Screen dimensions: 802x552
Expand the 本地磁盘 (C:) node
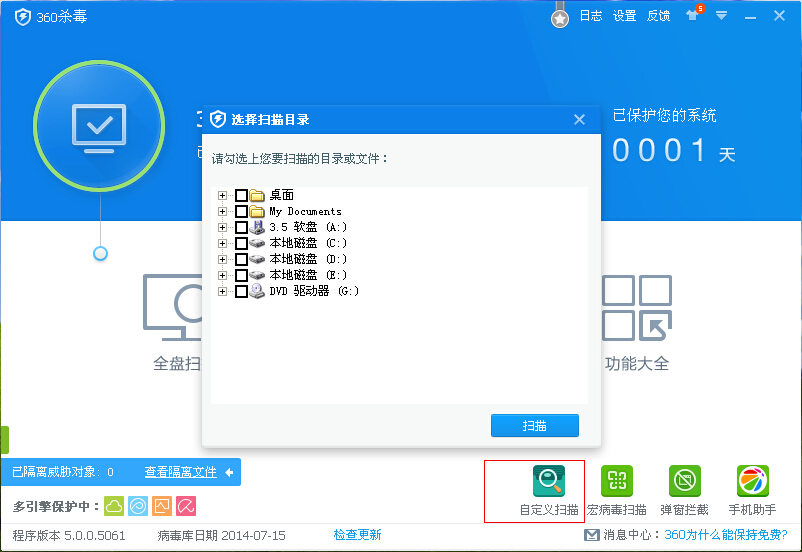coord(222,243)
